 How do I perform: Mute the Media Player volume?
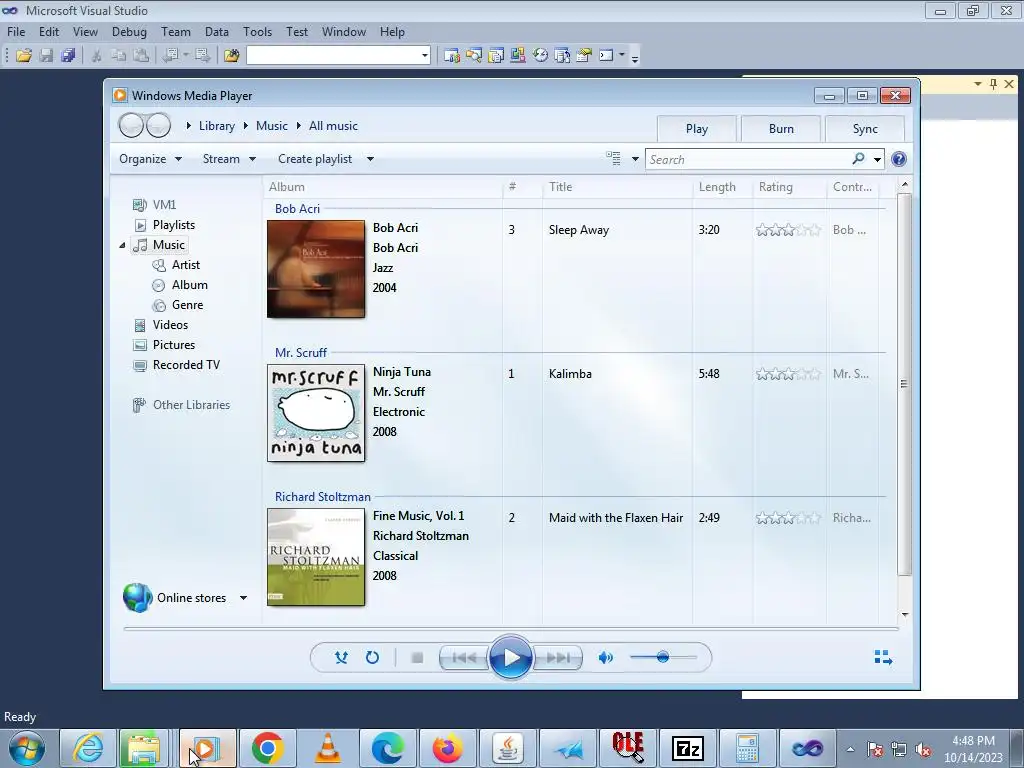pos(605,658)
